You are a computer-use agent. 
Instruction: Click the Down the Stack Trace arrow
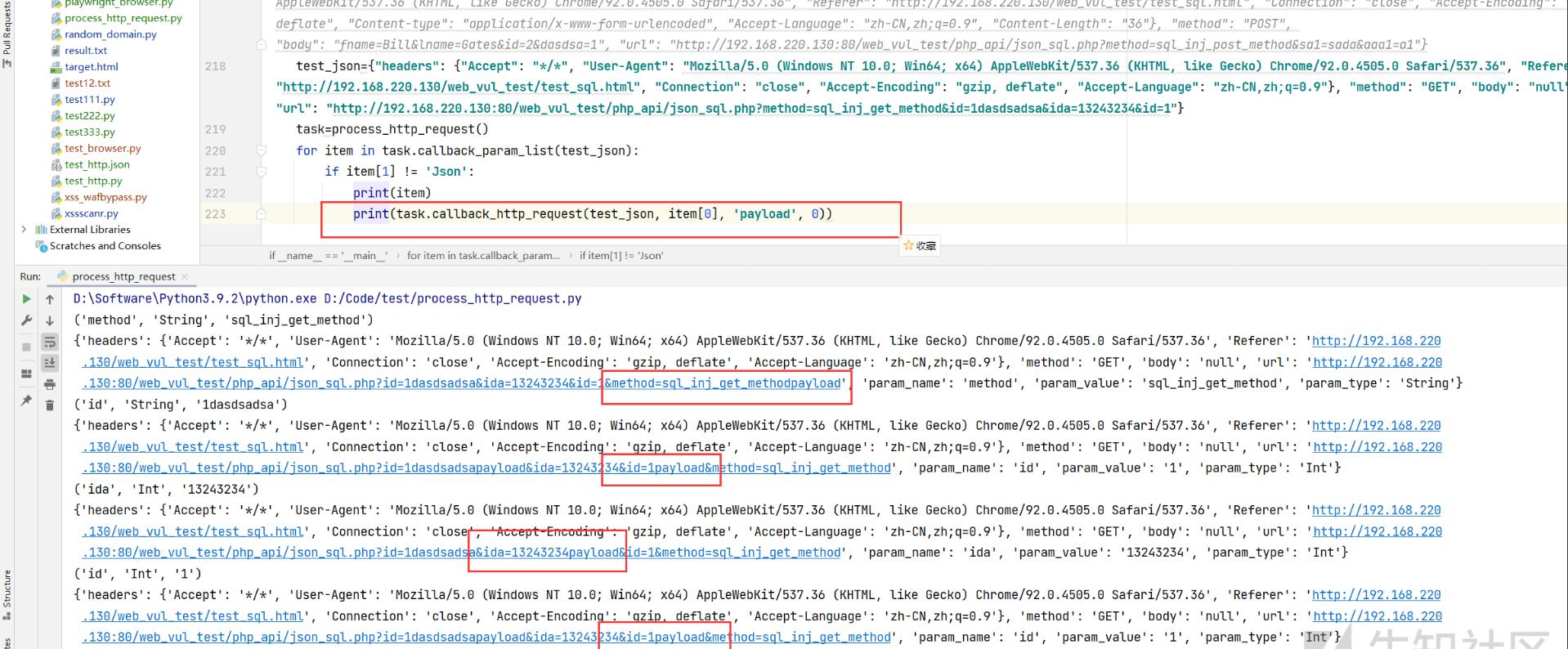click(x=50, y=320)
